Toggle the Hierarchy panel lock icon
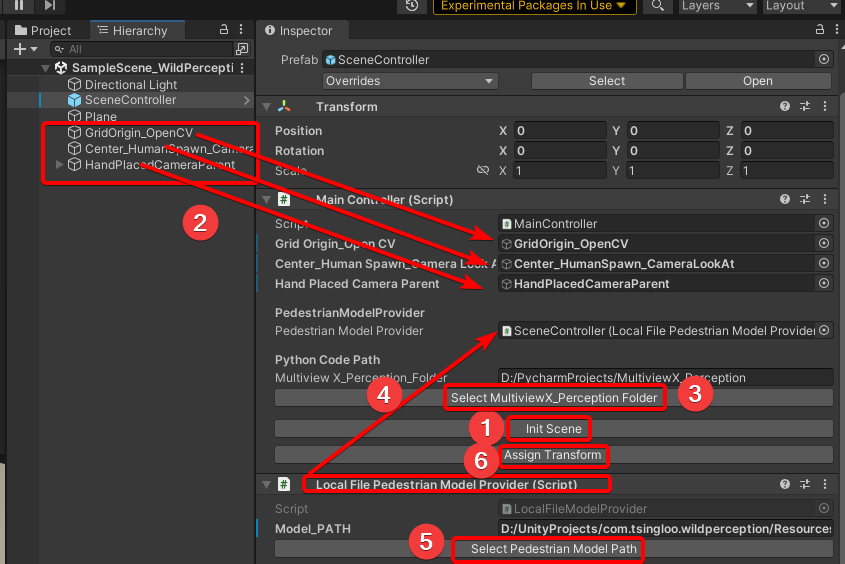 point(224,30)
